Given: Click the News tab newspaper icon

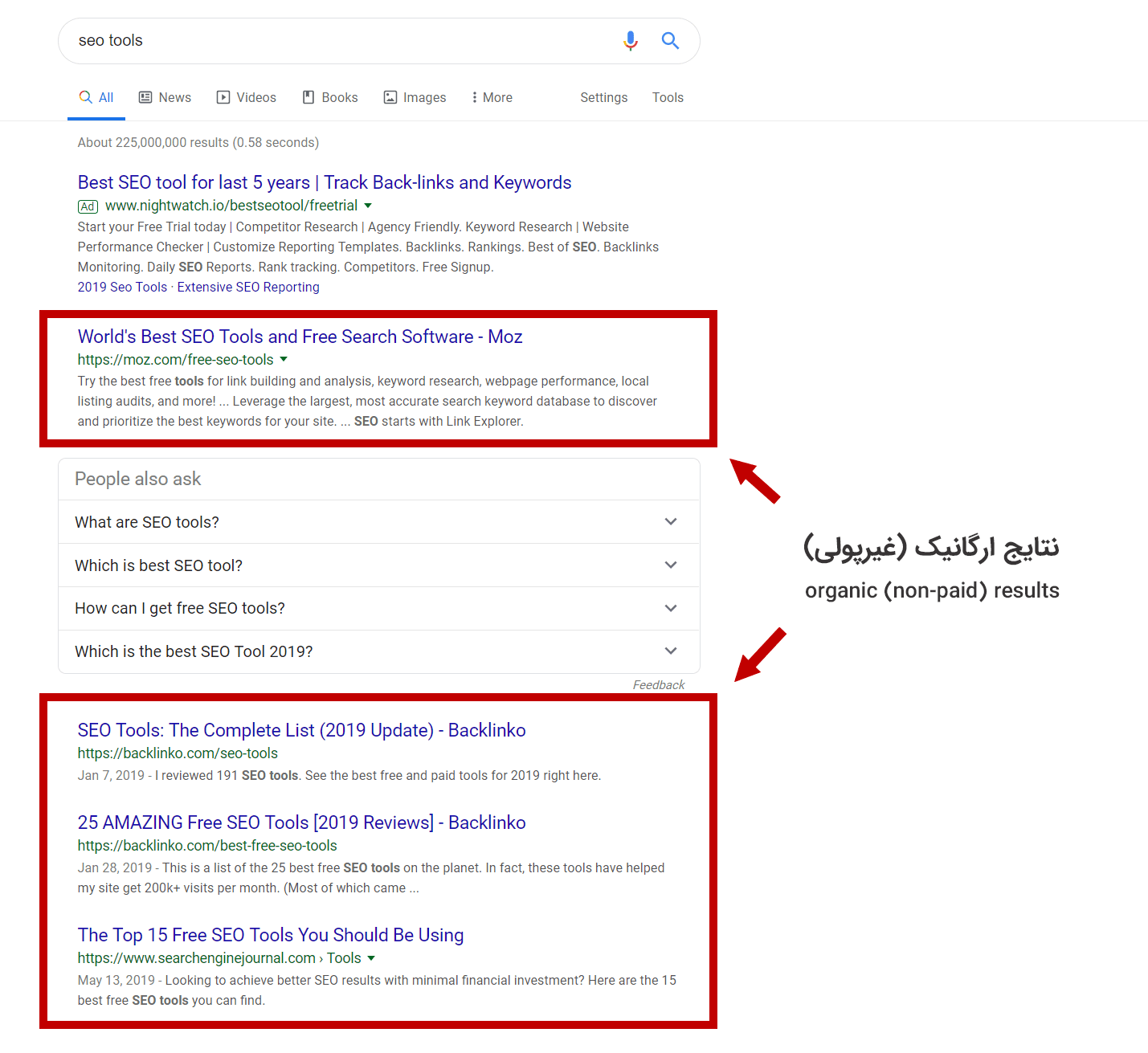Looking at the screenshot, I should 145,97.
